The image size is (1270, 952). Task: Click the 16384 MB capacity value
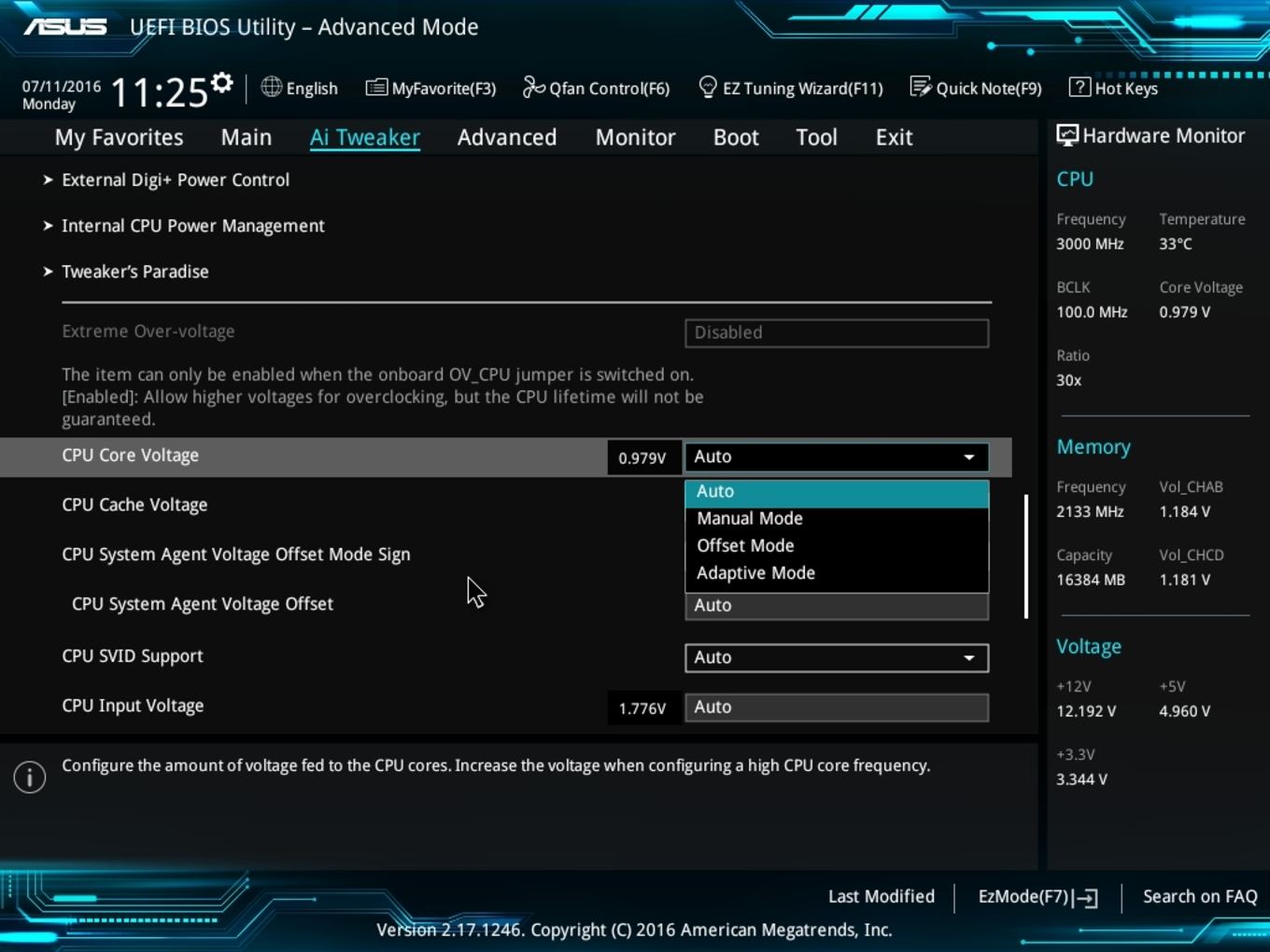pyautogui.click(x=1091, y=581)
